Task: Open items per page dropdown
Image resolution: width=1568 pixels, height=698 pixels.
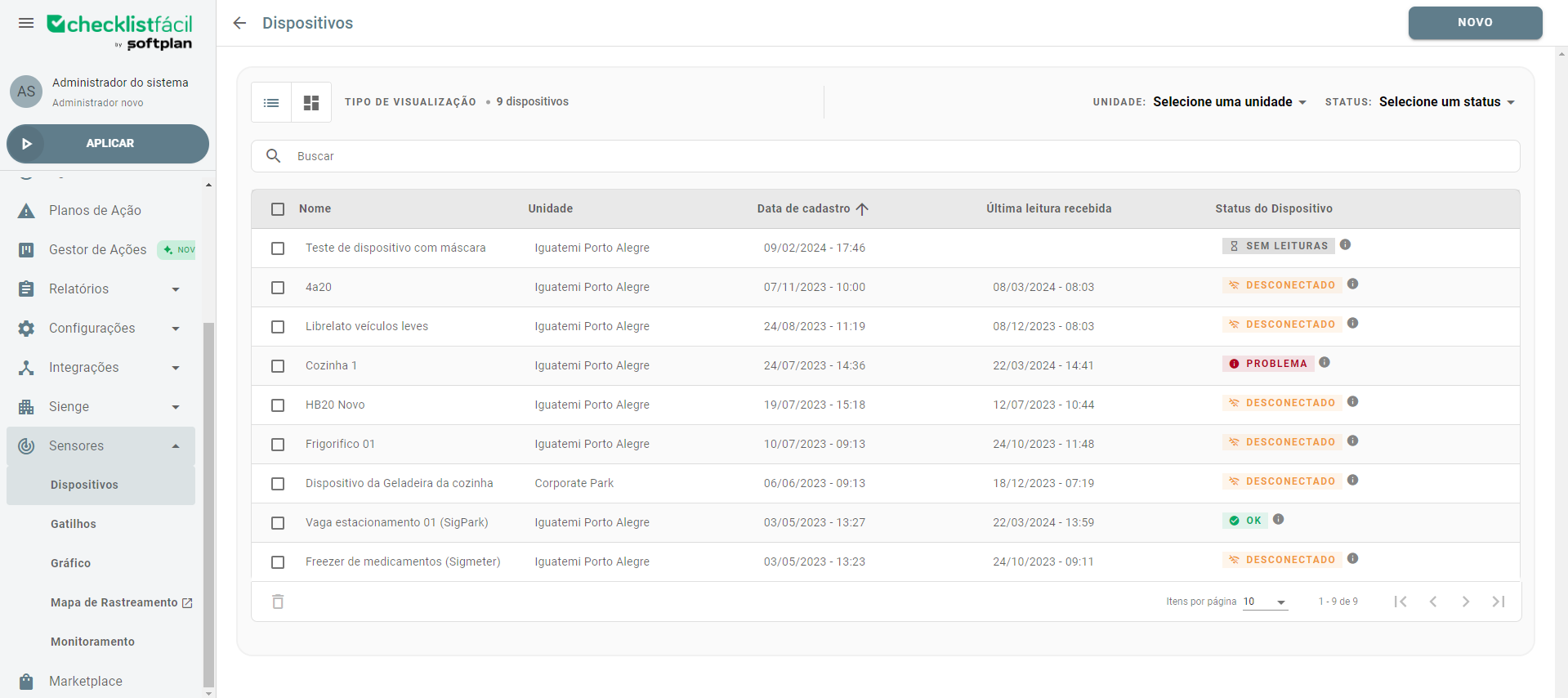Action: pyautogui.click(x=1265, y=602)
